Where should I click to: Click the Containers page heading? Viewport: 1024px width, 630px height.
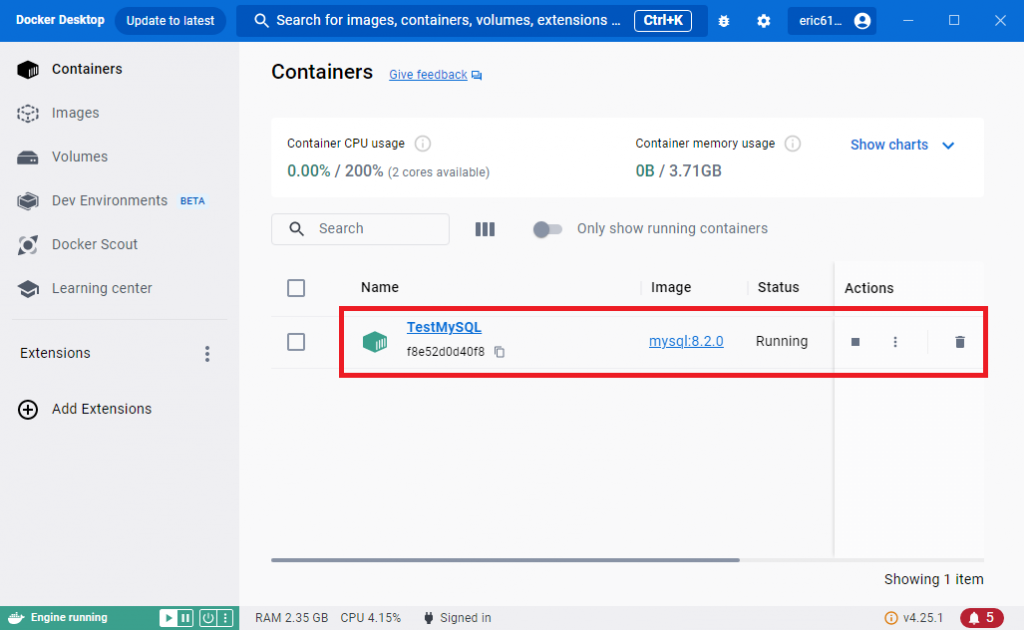(322, 72)
